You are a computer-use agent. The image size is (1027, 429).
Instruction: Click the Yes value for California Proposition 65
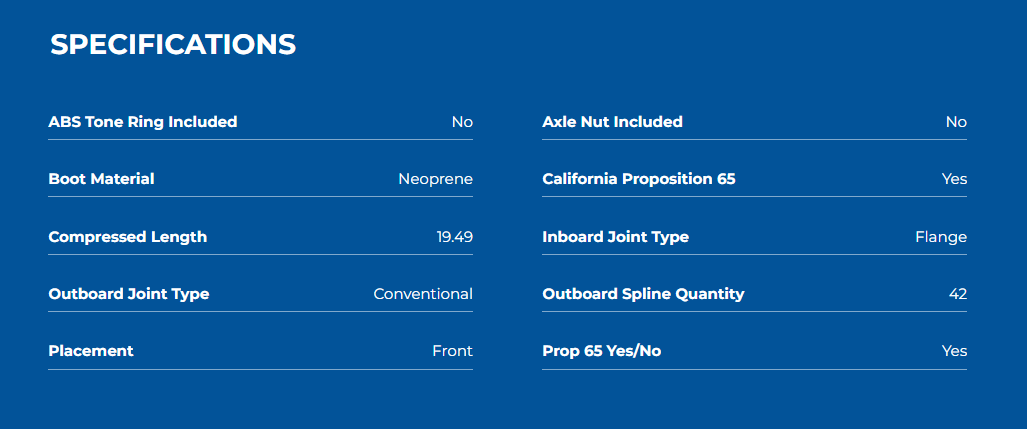click(x=954, y=179)
